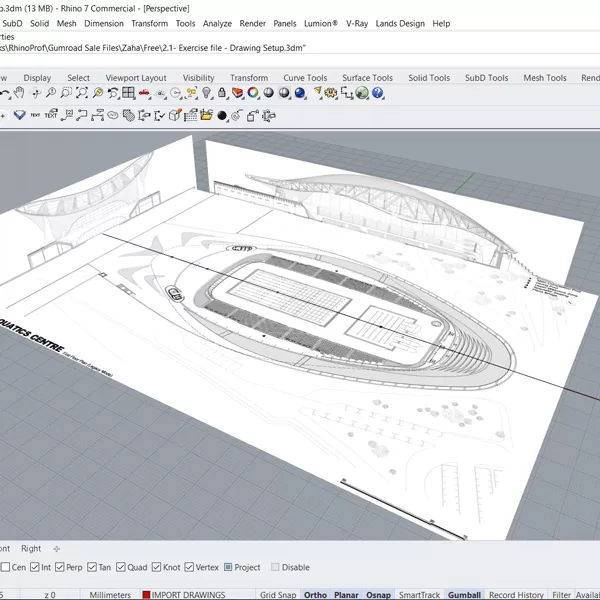Launch Grasshopper from the green icon
This screenshot has height=600, width=600.
pos(362,93)
